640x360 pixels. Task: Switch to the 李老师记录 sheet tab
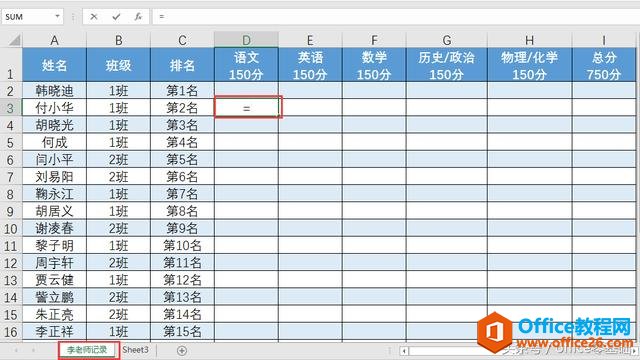click(x=87, y=350)
